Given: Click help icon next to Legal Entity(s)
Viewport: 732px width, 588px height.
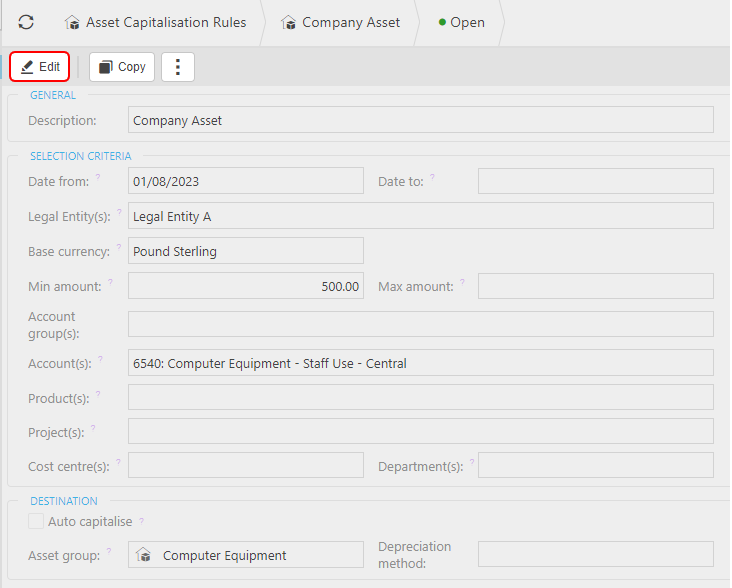Looking at the screenshot, I should (120, 212).
